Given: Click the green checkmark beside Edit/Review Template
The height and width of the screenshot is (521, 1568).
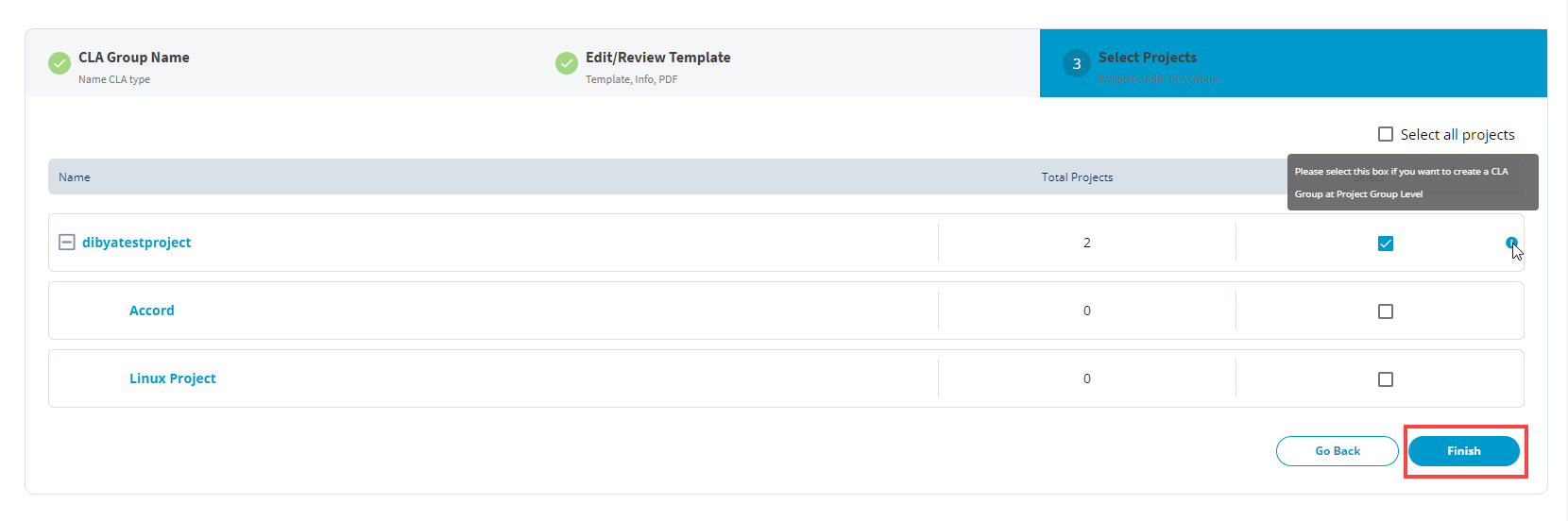Looking at the screenshot, I should pos(567,63).
